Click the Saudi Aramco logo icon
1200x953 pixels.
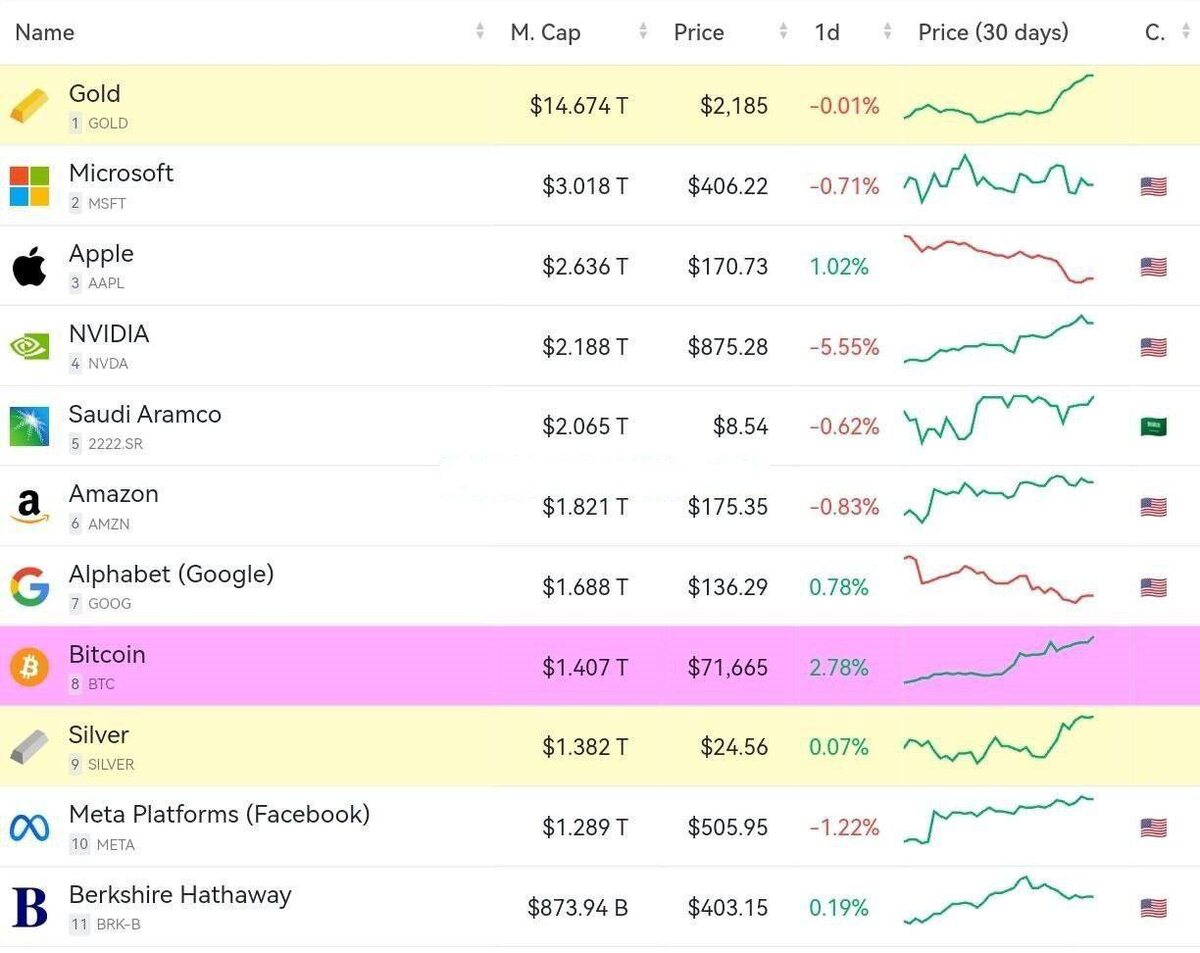click(29, 427)
